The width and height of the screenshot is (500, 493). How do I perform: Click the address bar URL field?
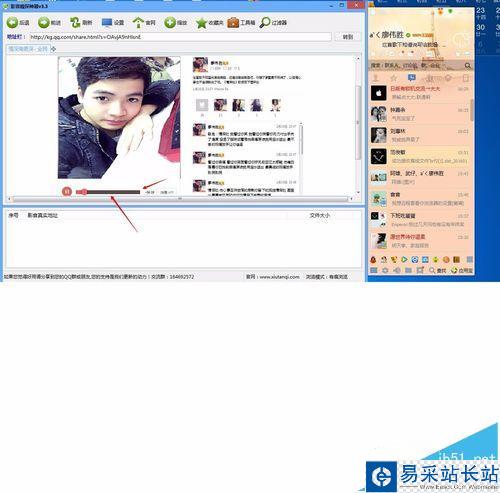pyautogui.click(x=180, y=37)
